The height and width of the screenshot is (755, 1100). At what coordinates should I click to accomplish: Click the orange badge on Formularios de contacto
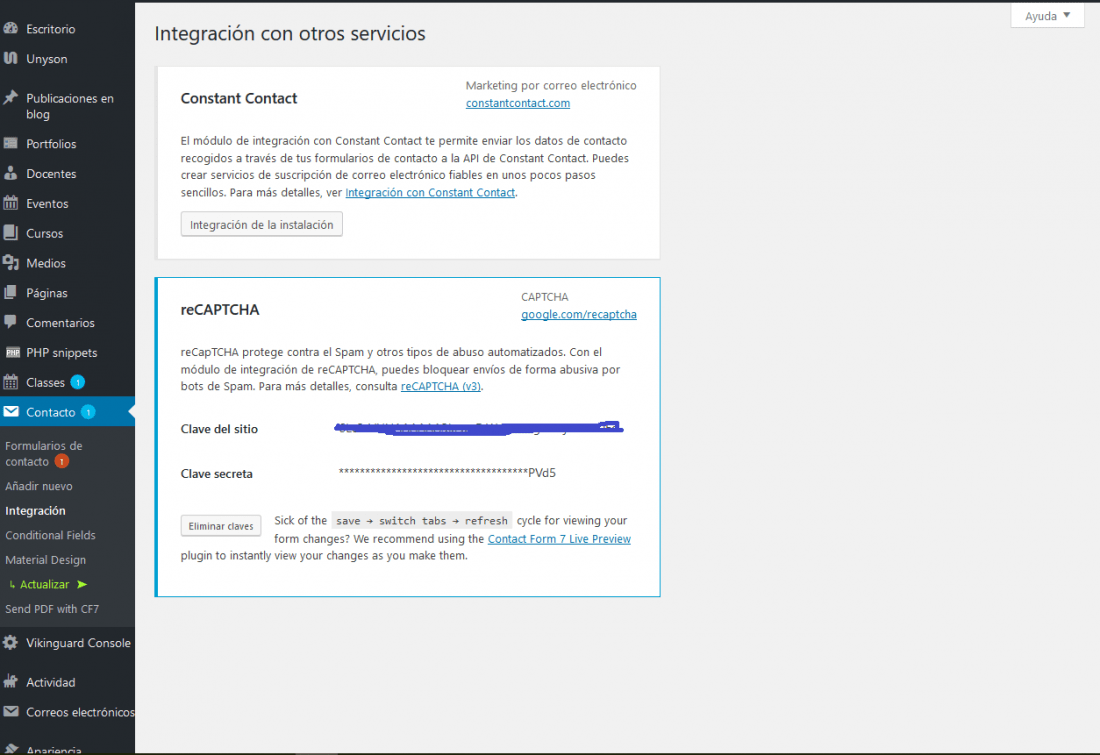pos(62,461)
